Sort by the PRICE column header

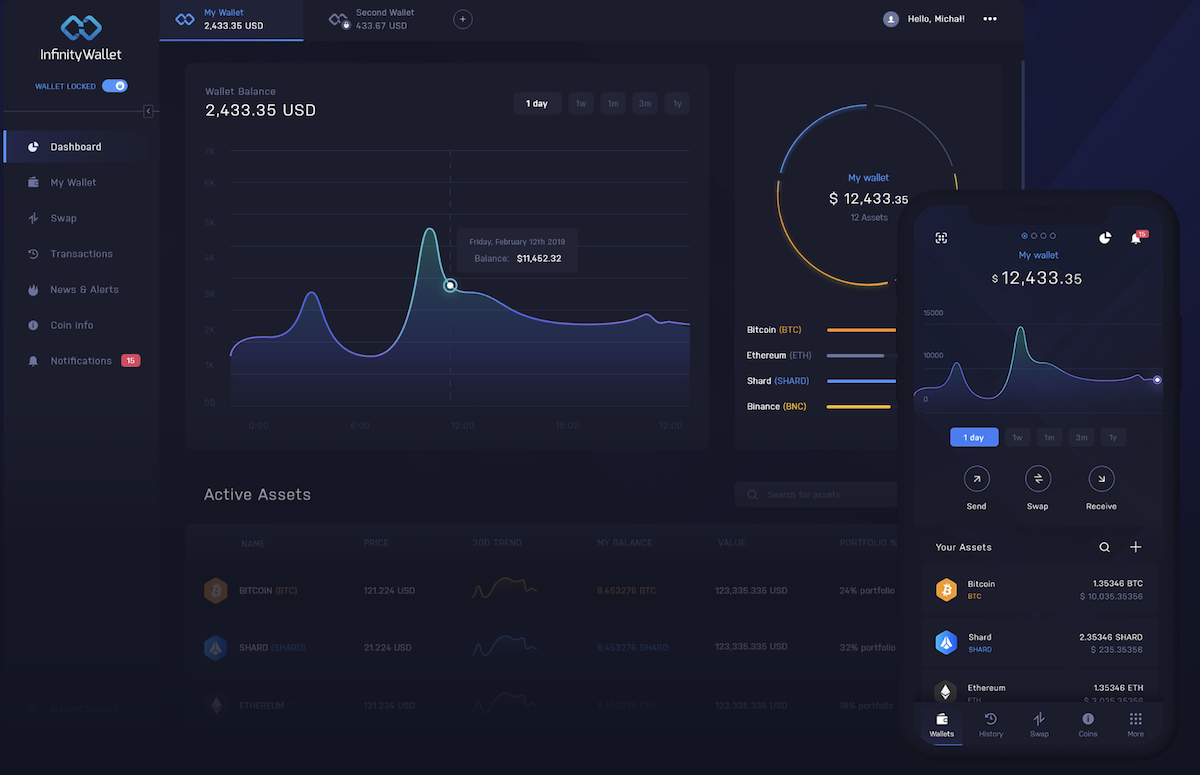pyautogui.click(x=376, y=543)
